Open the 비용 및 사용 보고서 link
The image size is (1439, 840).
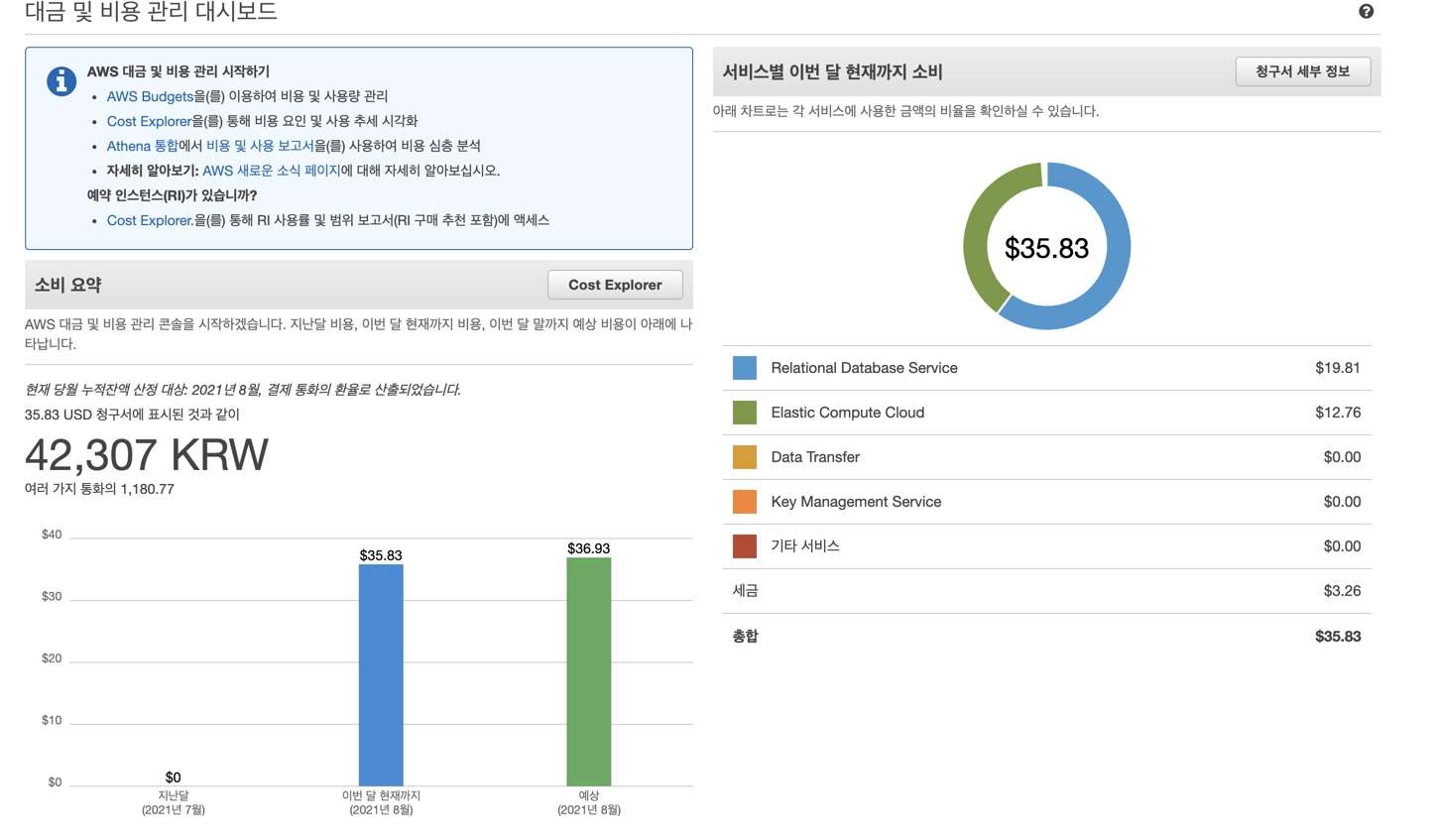260,146
